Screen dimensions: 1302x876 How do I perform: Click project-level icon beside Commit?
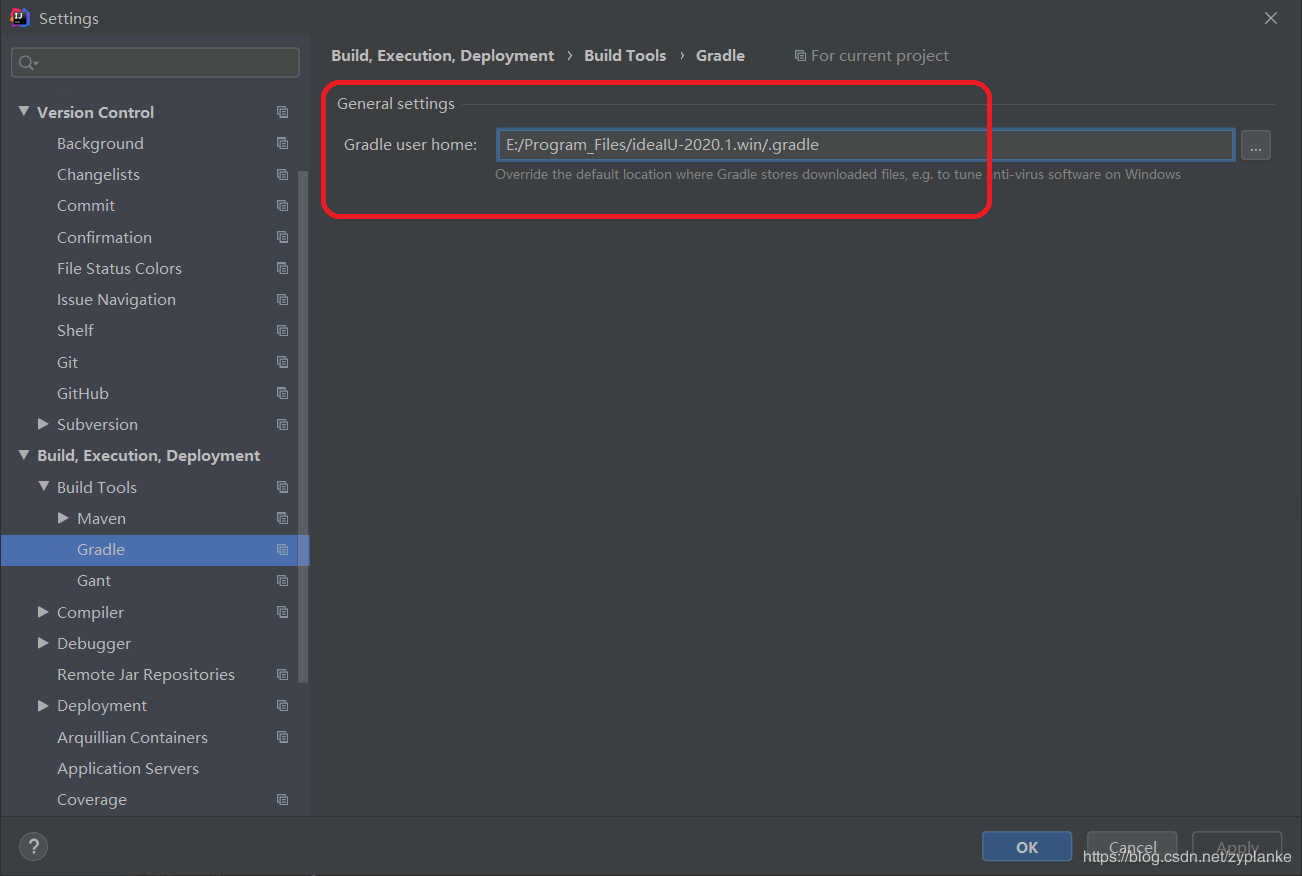pos(283,205)
